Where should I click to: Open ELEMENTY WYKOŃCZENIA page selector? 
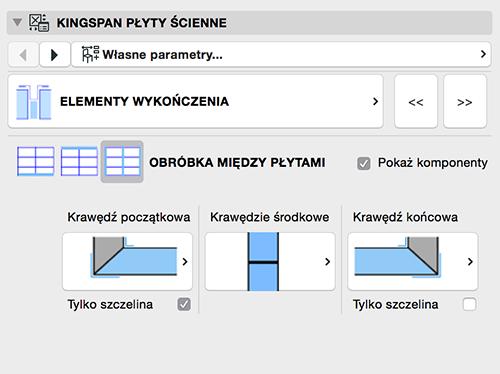195,102
